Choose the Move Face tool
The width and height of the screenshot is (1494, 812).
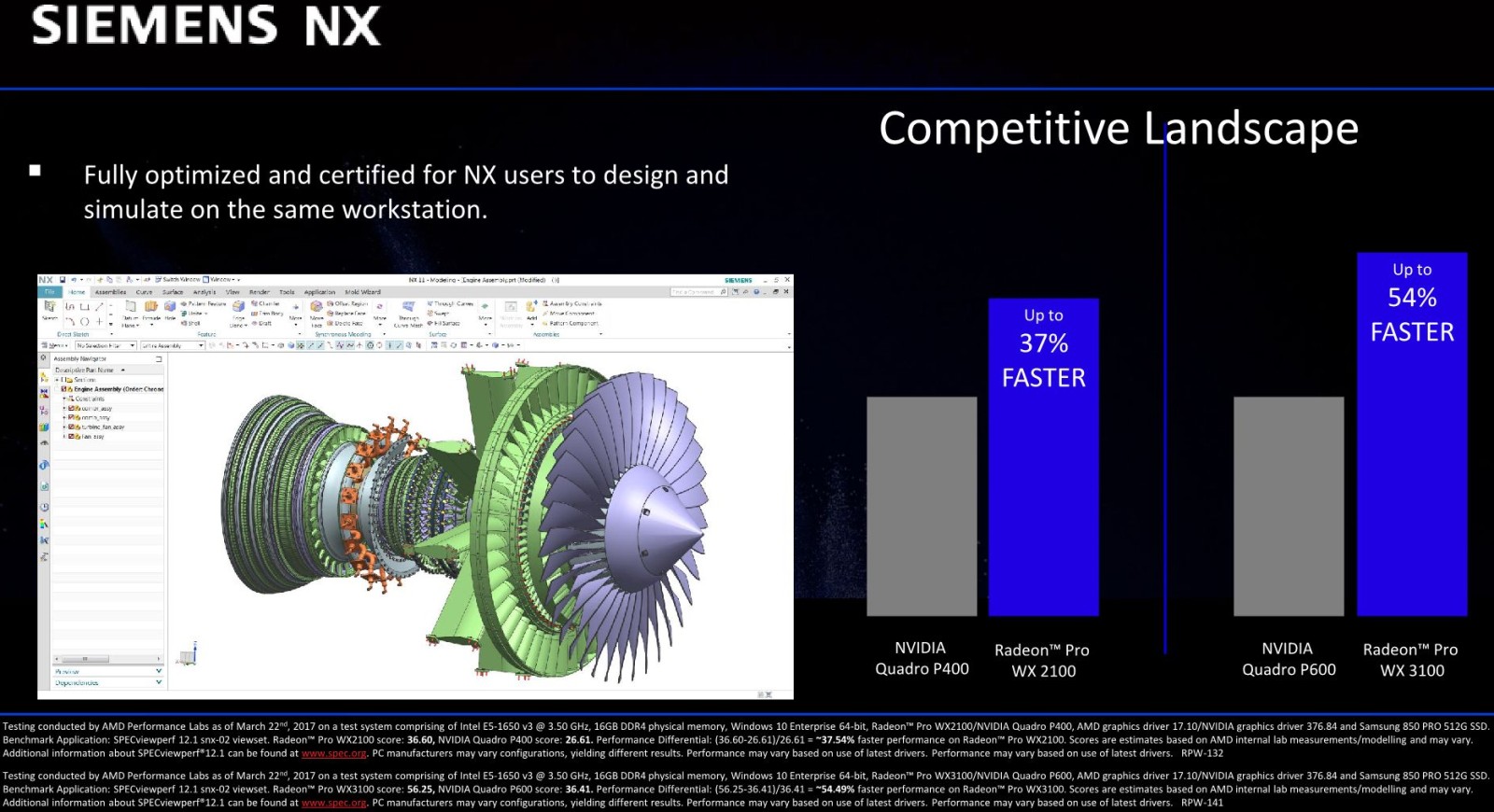pyautogui.click(x=317, y=312)
